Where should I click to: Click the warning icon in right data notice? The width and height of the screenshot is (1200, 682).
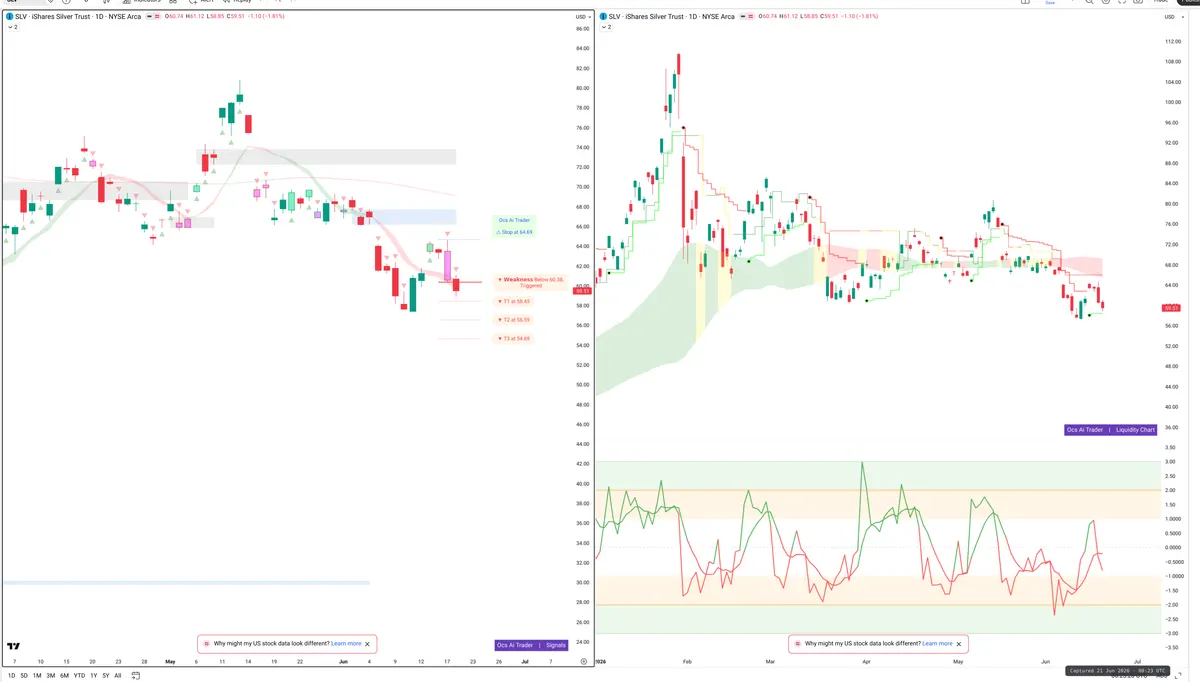coord(797,644)
